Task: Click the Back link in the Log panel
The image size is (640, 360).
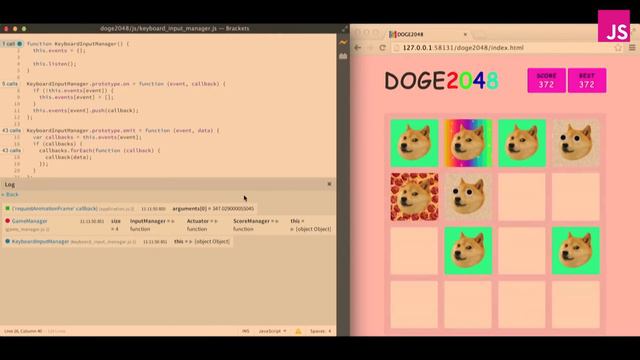Action: click(x=10, y=195)
